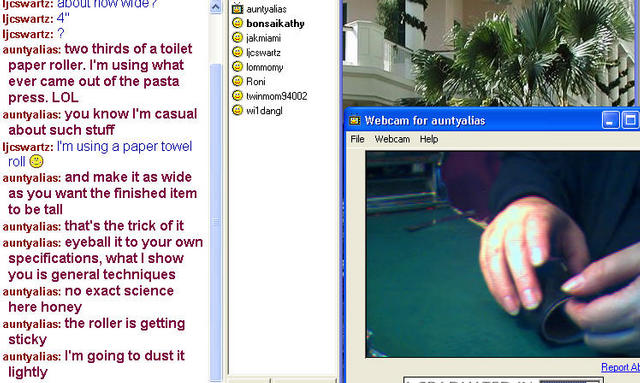Image resolution: width=640 pixels, height=383 pixels.
Task: Select user bonsaikathy in the member list
Action: (x=275, y=24)
